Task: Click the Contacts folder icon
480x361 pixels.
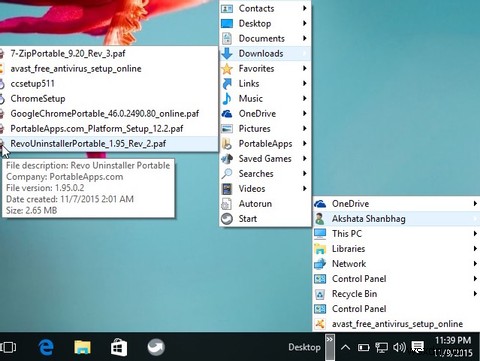Action: 227,8
